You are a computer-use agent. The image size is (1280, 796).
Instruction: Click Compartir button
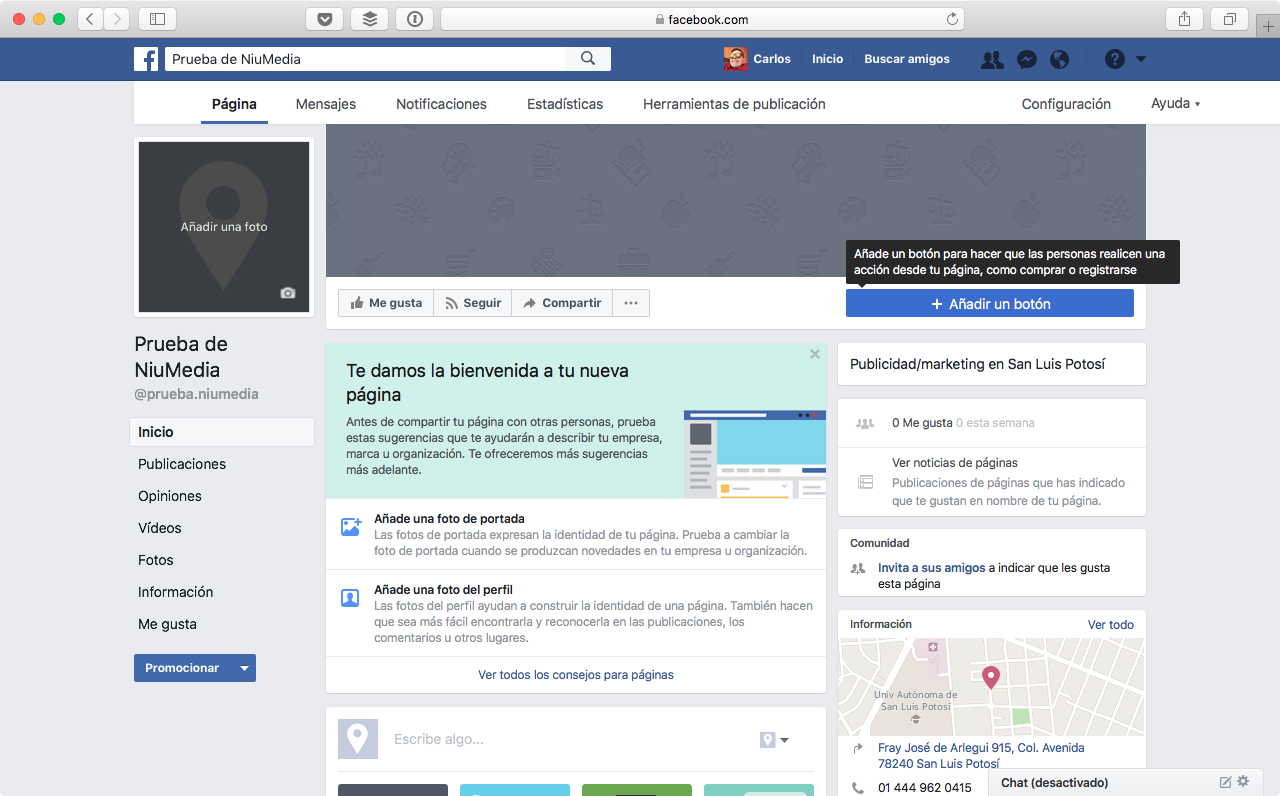click(x=562, y=303)
